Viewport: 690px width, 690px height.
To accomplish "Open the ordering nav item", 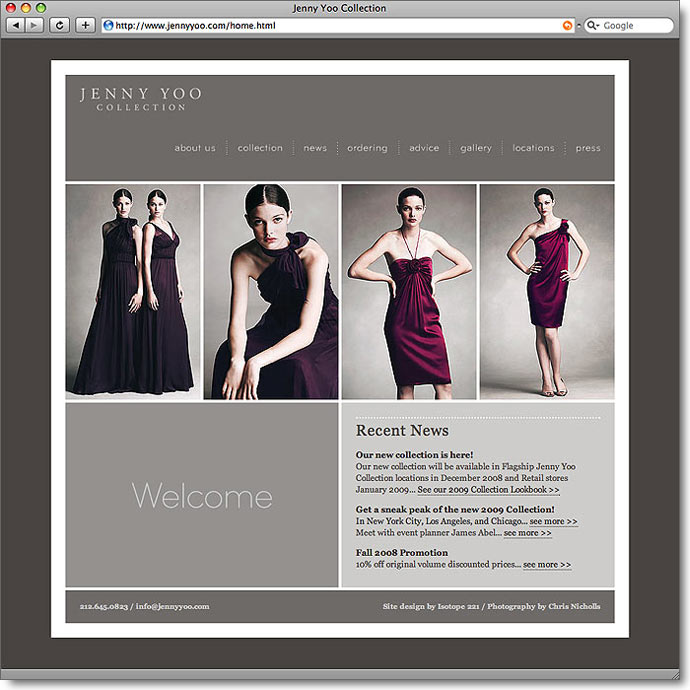I will [367, 148].
